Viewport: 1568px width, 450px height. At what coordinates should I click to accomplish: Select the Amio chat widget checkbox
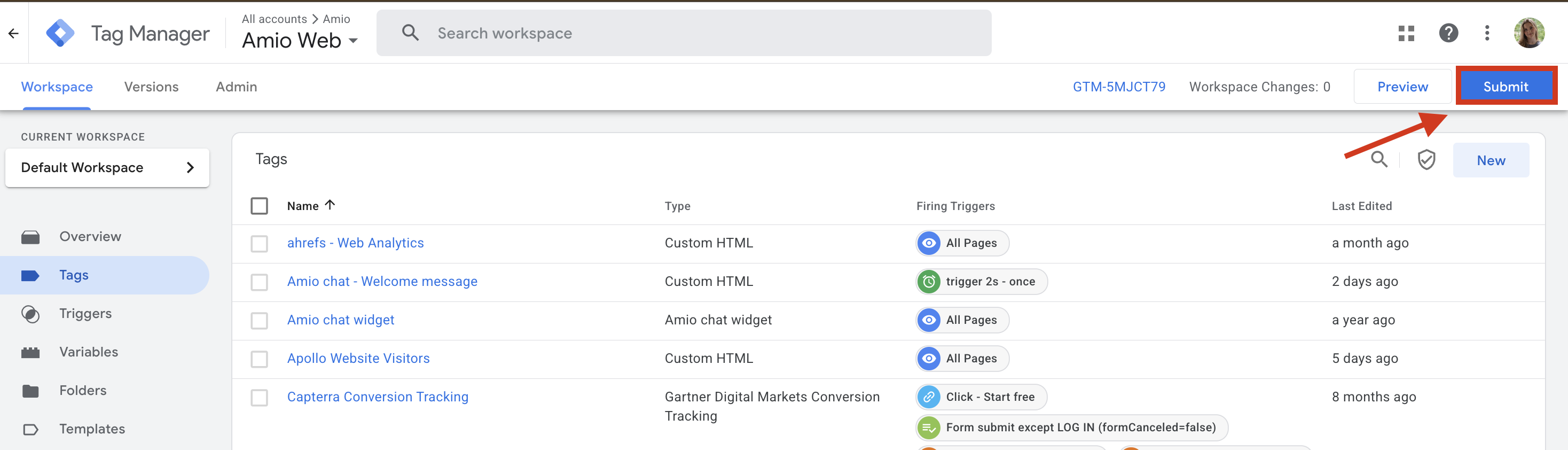(260, 320)
